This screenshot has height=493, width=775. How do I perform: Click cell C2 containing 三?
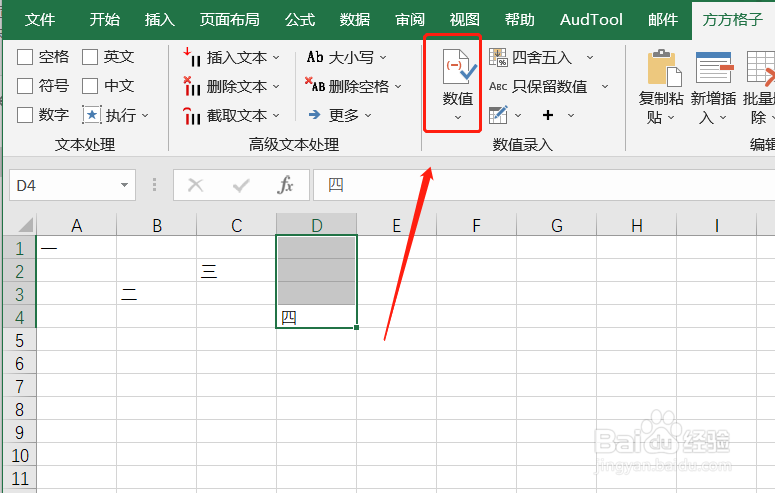coord(237,271)
